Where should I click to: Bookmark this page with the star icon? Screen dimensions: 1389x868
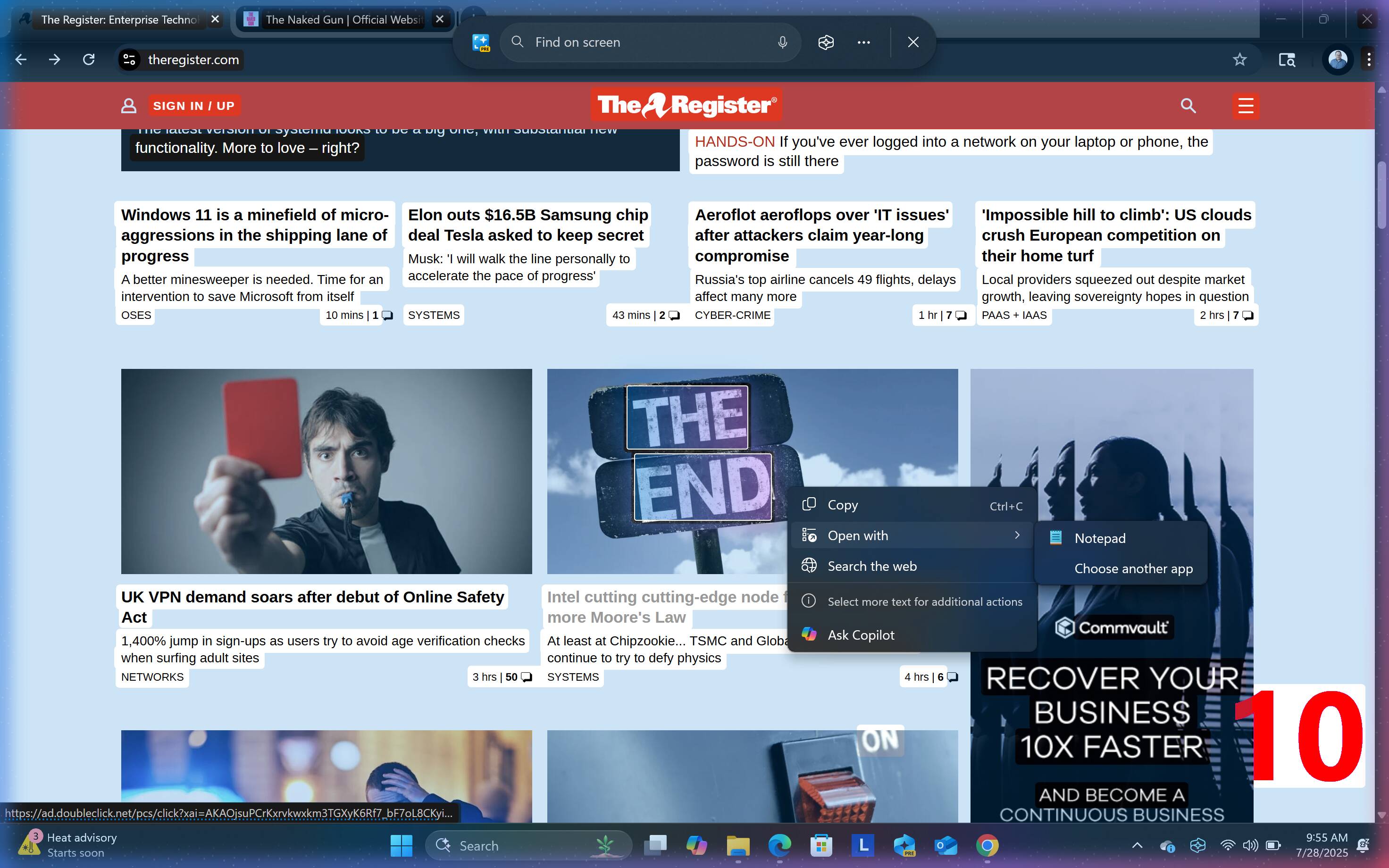(x=1240, y=60)
